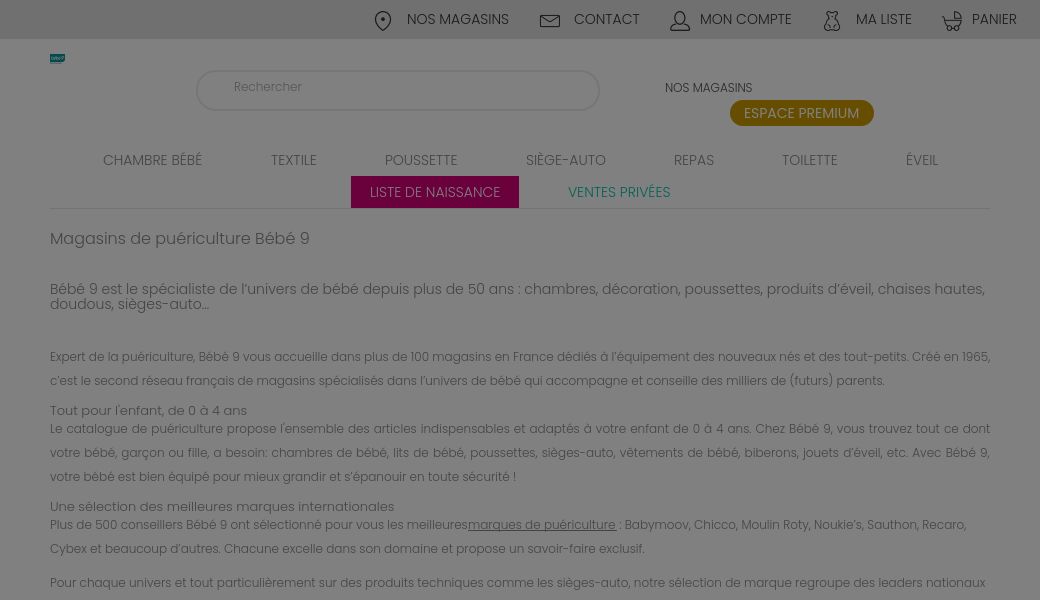Go to MON COMPTE

coord(746,20)
